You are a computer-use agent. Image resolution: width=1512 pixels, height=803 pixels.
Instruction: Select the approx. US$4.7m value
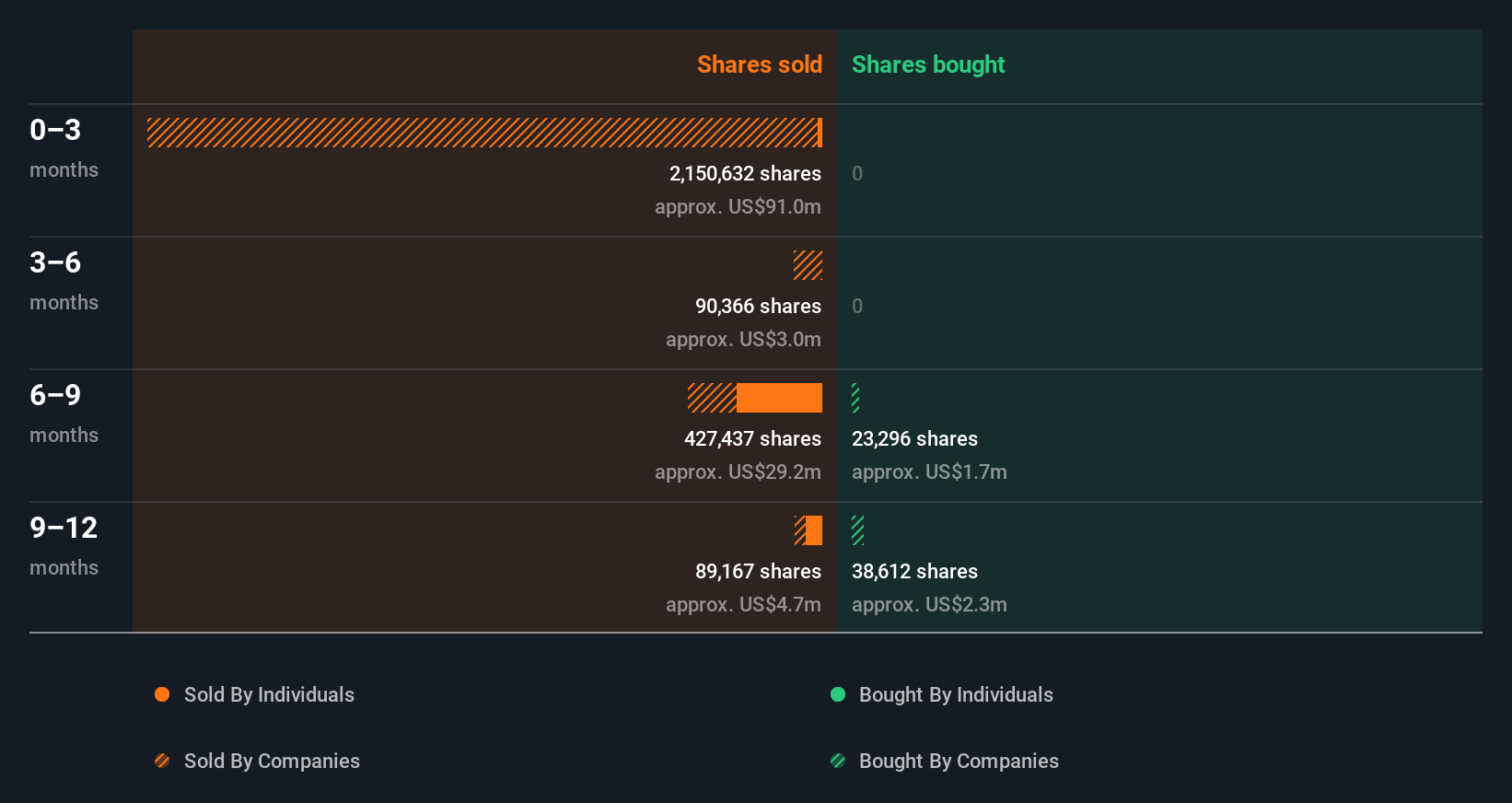tap(743, 604)
